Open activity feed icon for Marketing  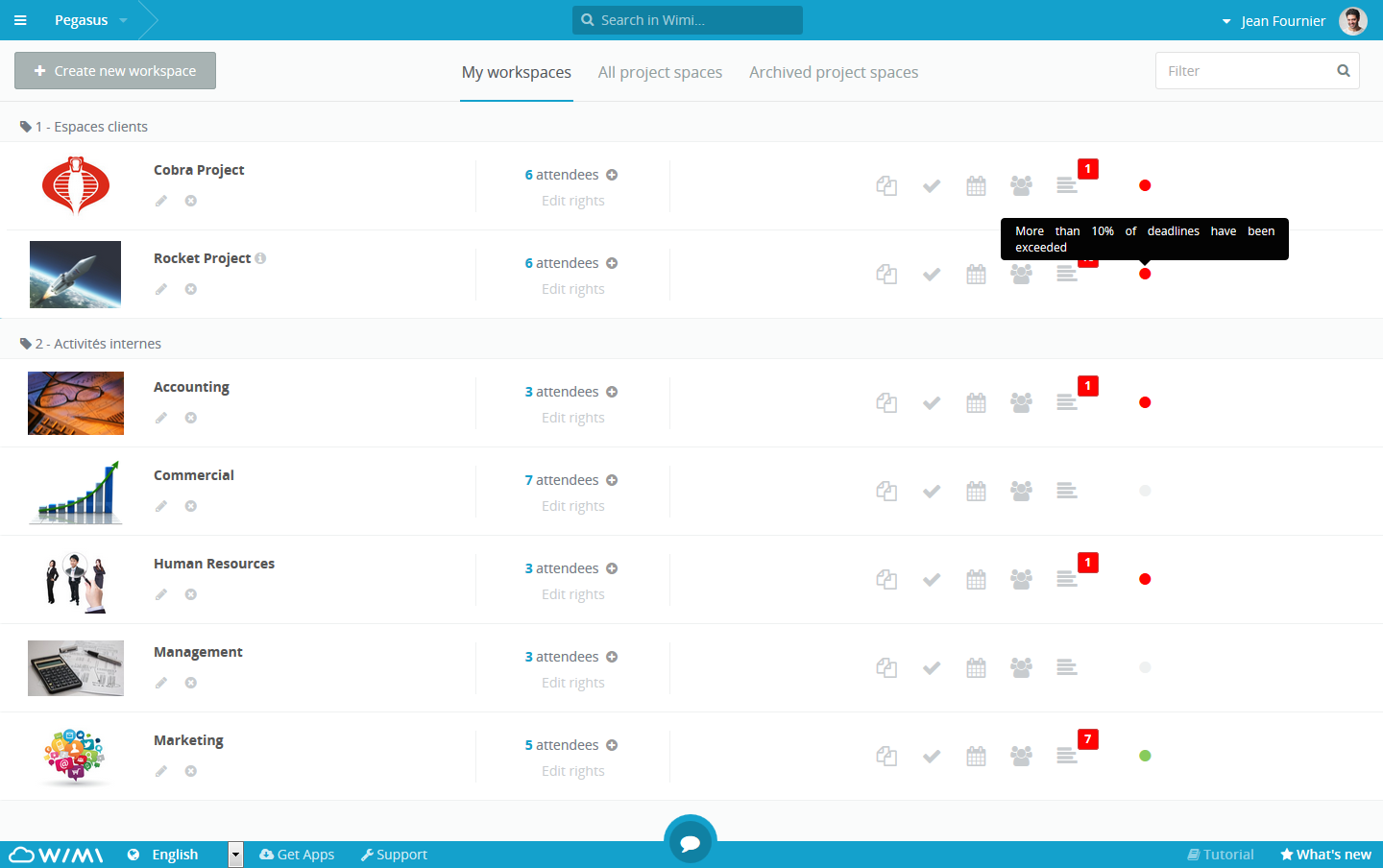[x=1067, y=757]
